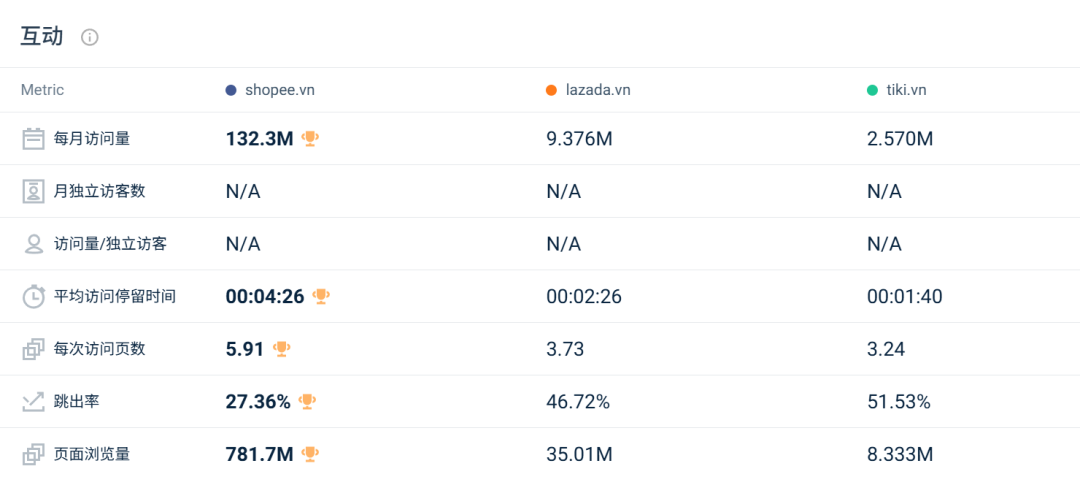Click the arrow chart icon for 跳出率
Image resolution: width=1080 pixels, height=477 pixels.
pos(34,402)
